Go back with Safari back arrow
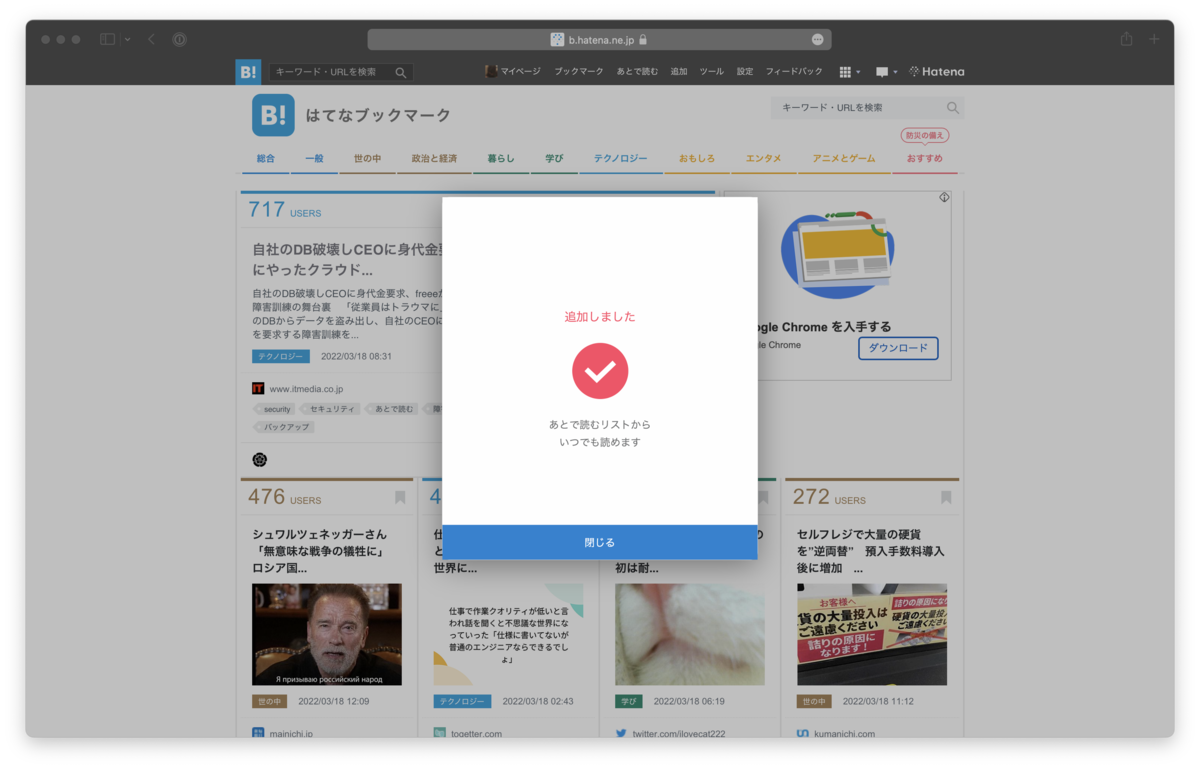The width and height of the screenshot is (1200, 769). 152,39
